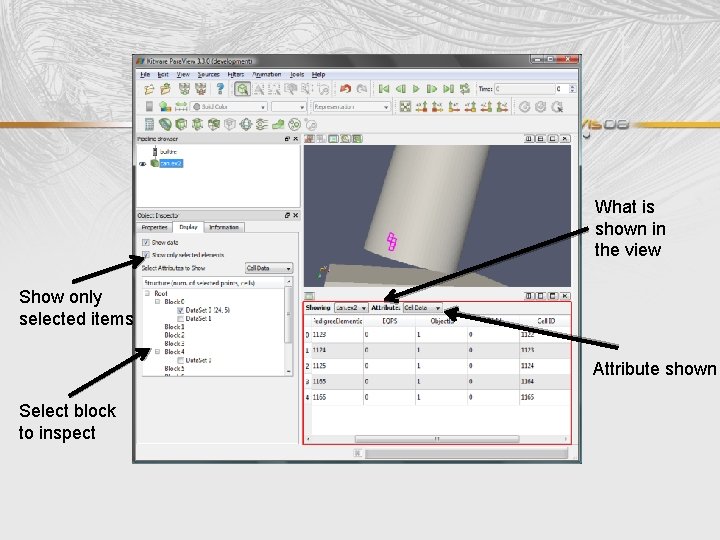
Task: Click the Edit color map icon
Action: 165,107
